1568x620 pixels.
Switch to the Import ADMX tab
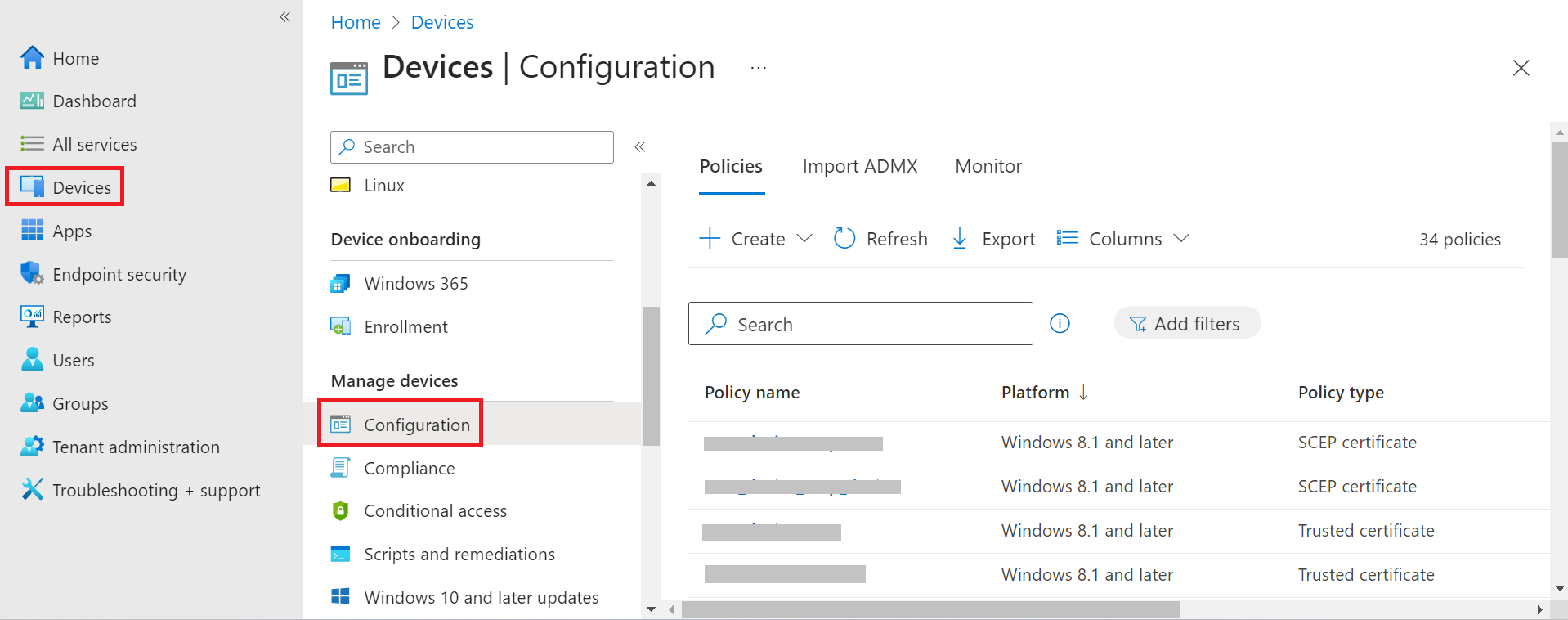pyautogui.click(x=860, y=167)
